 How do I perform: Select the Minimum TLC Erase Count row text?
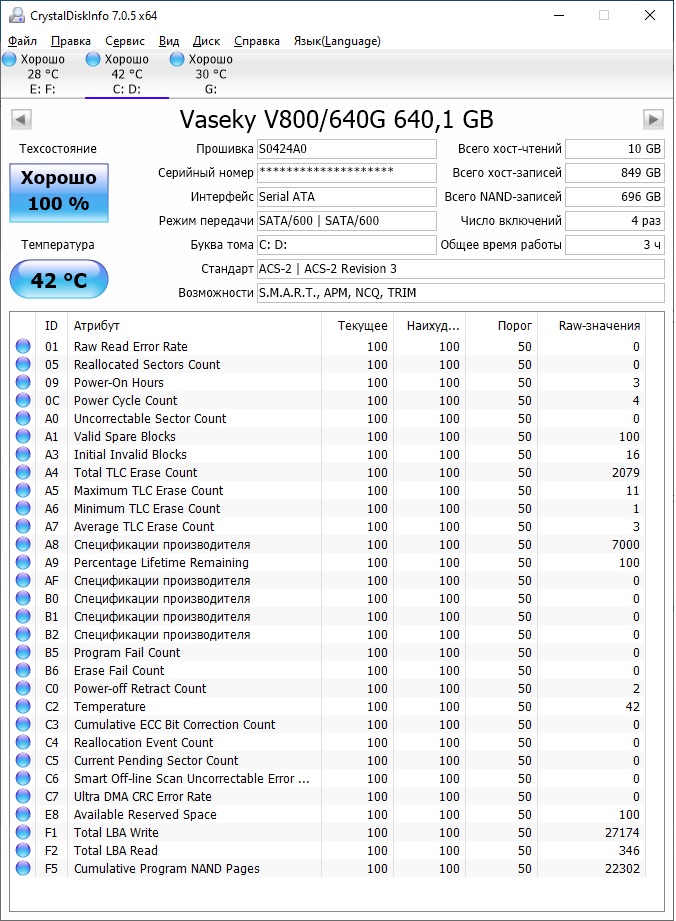tap(147, 508)
